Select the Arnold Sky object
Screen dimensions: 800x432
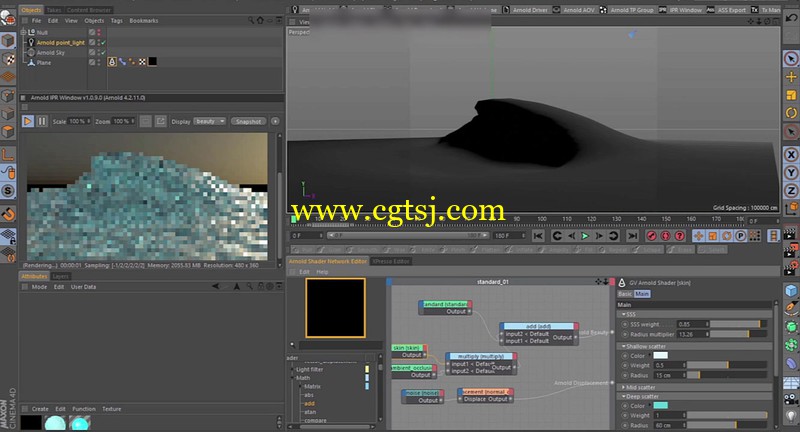click(51, 53)
